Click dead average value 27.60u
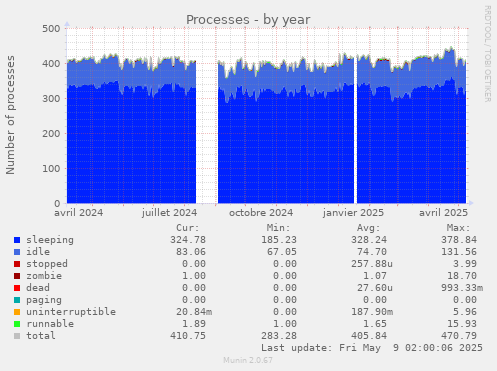The width and height of the screenshot is (497, 371). 375,288
